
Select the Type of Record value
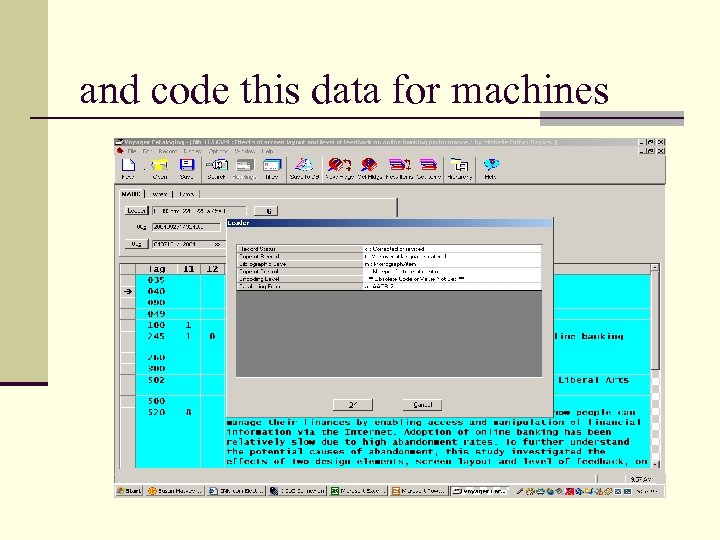tap(452, 256)
